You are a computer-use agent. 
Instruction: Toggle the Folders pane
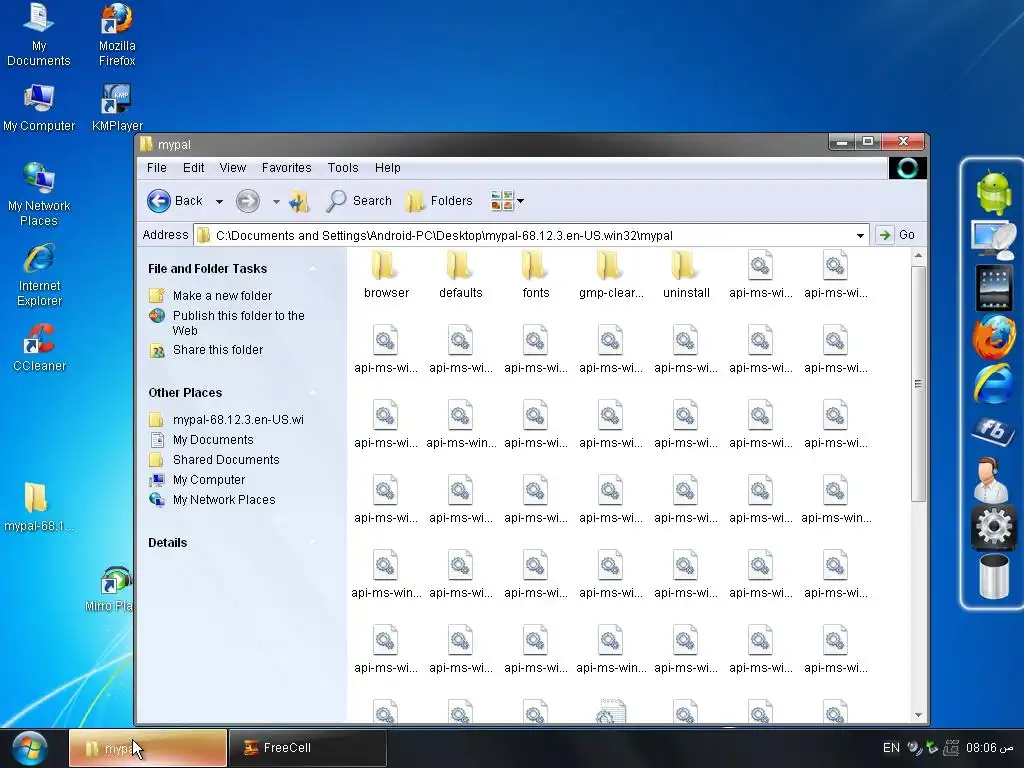point(438,200)
